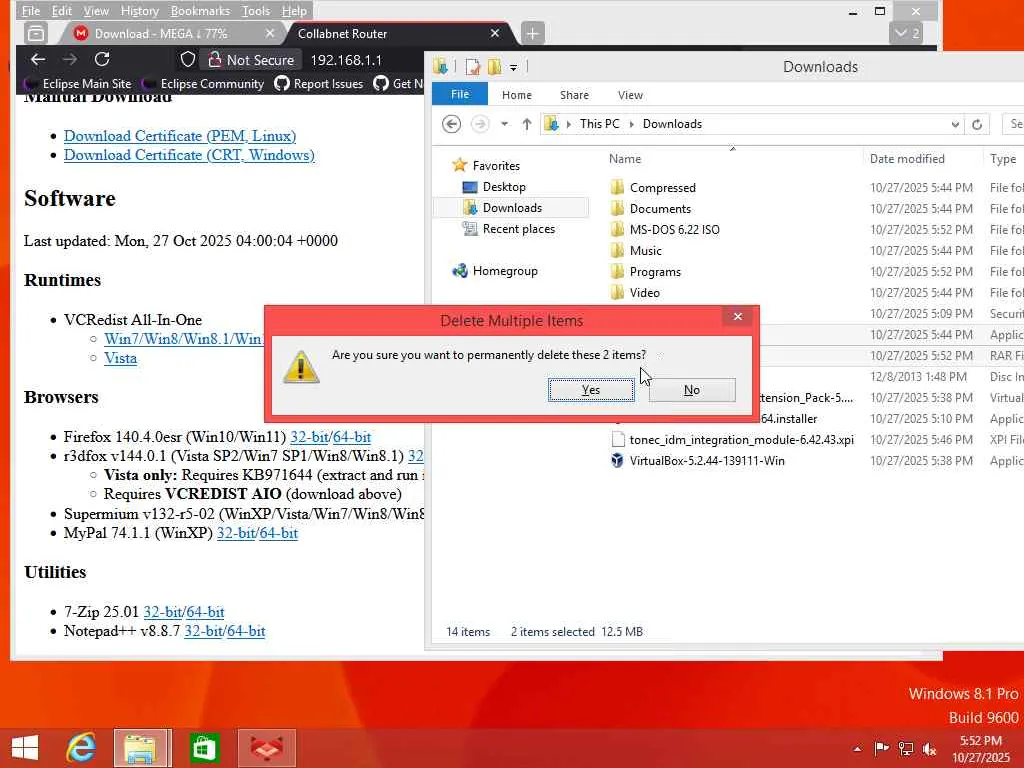
Task: Select the tonec_idm_integration_module xpi file
Action: pos(741,440)
